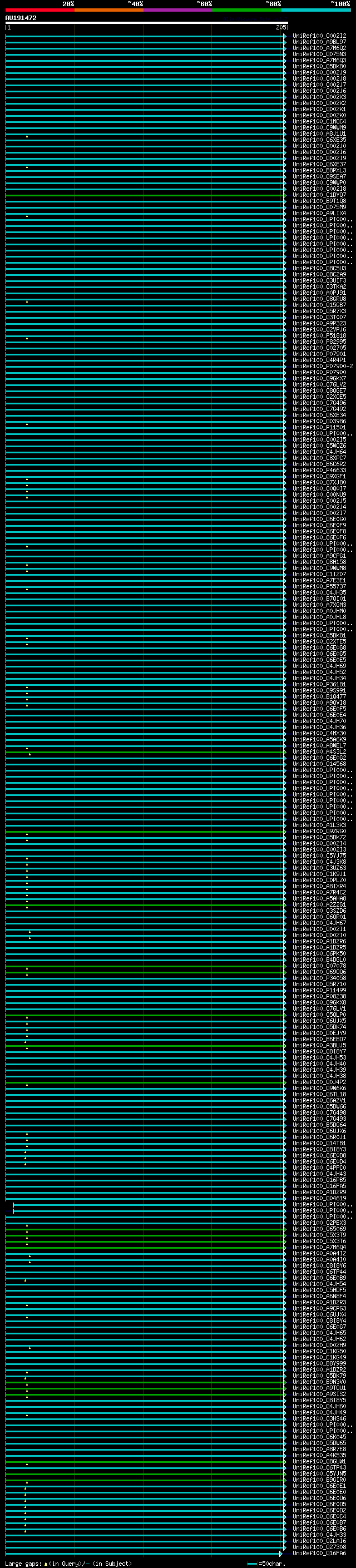Open hit UniRef100_A9BL97
The width and height of the screenshot is (356, 1568).
(319, 42)
